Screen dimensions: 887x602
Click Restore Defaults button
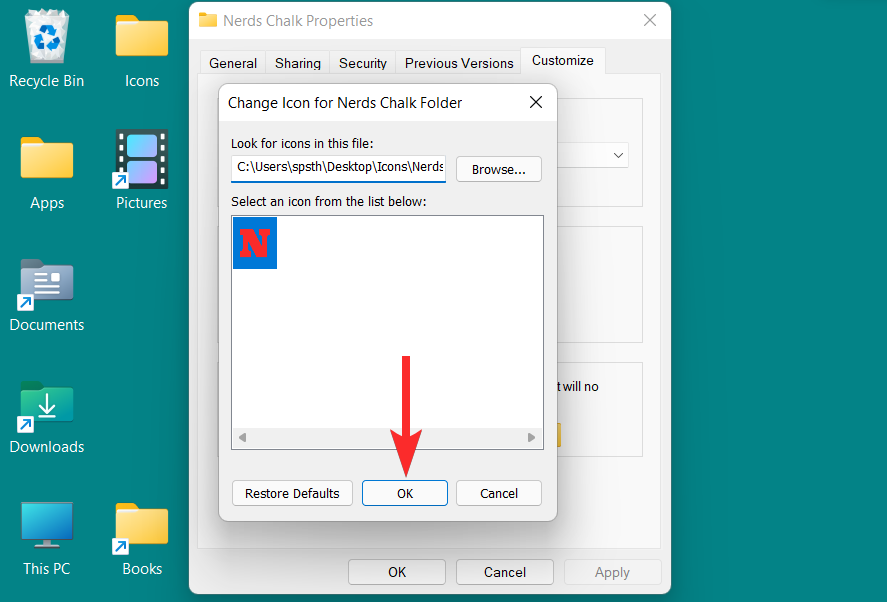(x=292, y=493)
